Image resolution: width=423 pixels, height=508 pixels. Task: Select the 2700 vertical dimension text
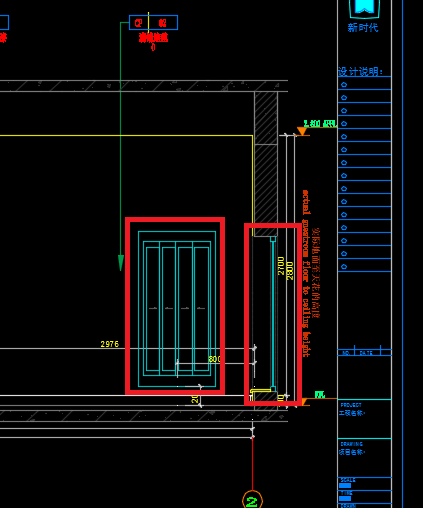(x=281, y=266)
